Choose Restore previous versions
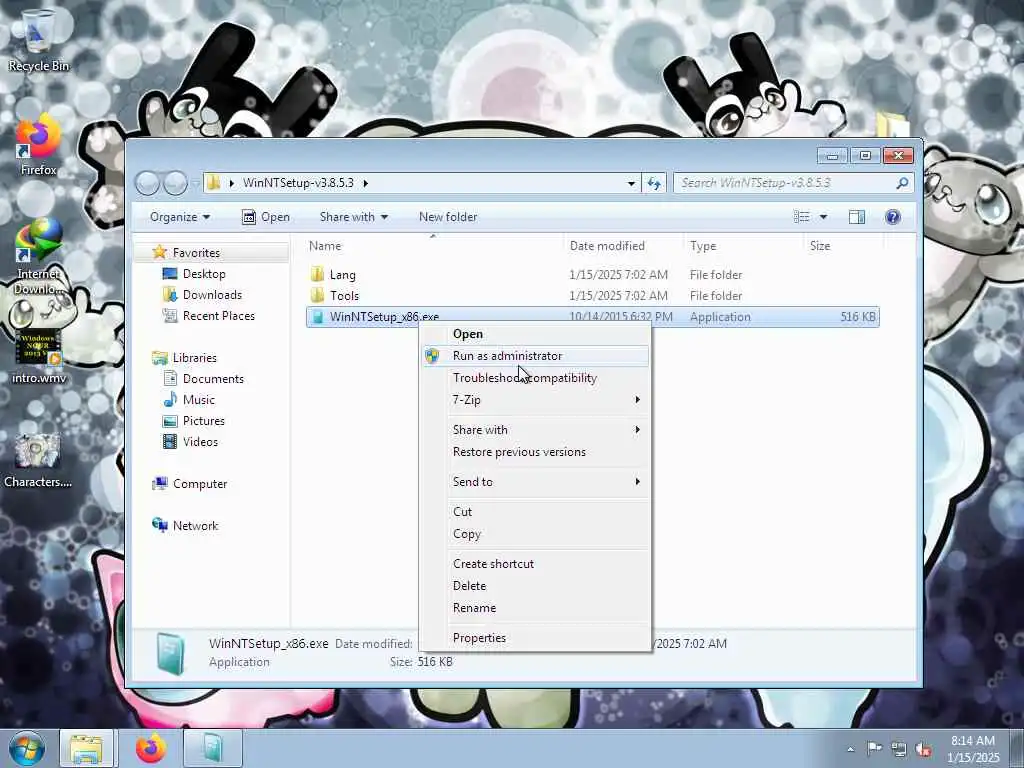Image resolution: width=1024 pixels, height=768 pixels. tap(535, 452)
